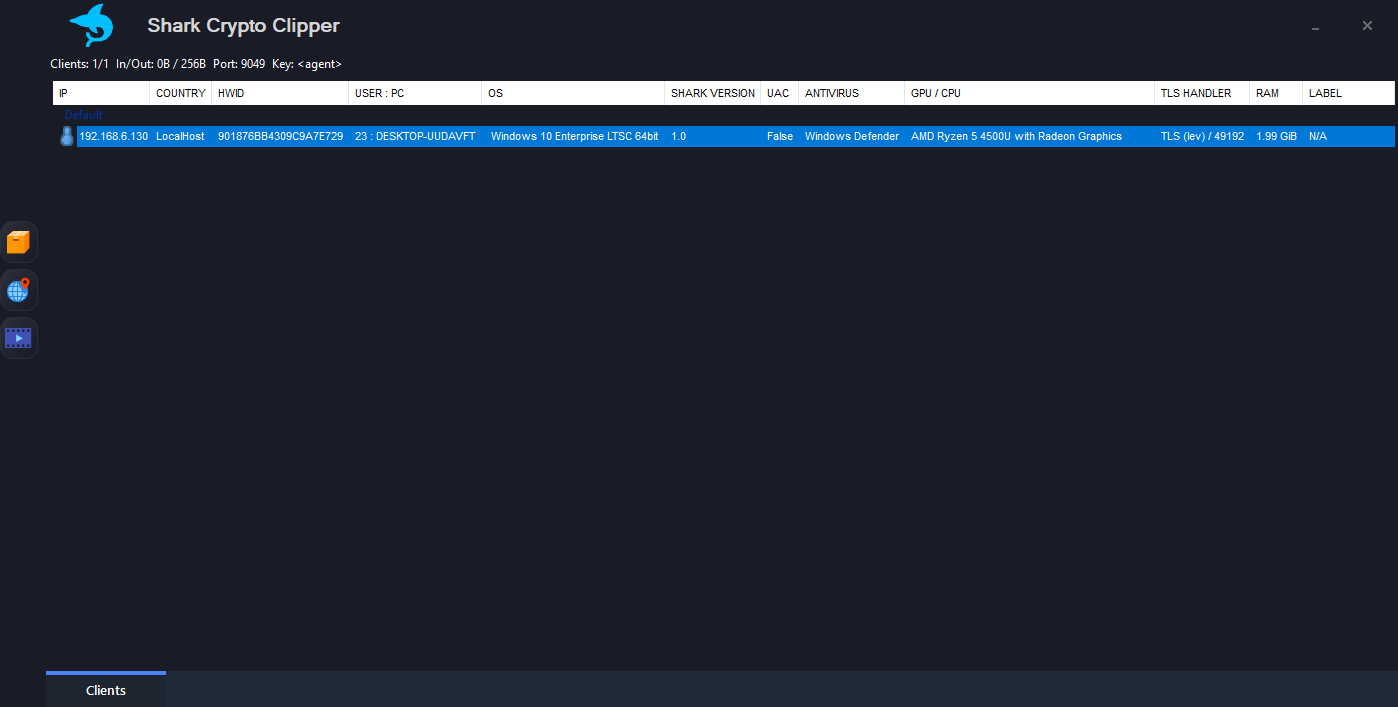Click the Port: 9049 status text
Screen dimensions: 1398x707
point(240,63)
